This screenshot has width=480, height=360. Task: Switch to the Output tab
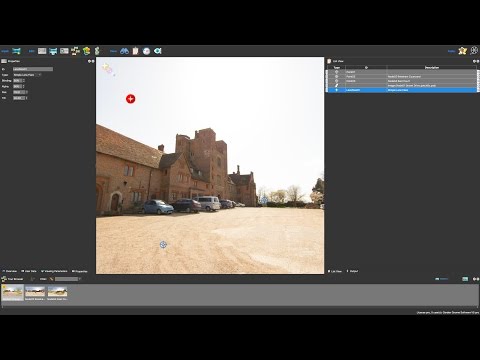352,271
